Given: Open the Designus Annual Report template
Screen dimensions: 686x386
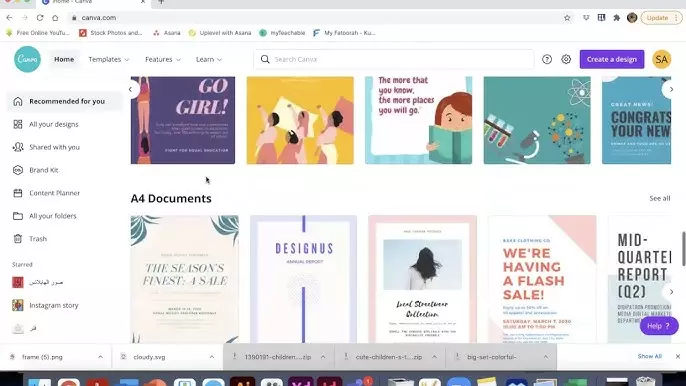Looking at the screenshot, I should coord(303,279).
